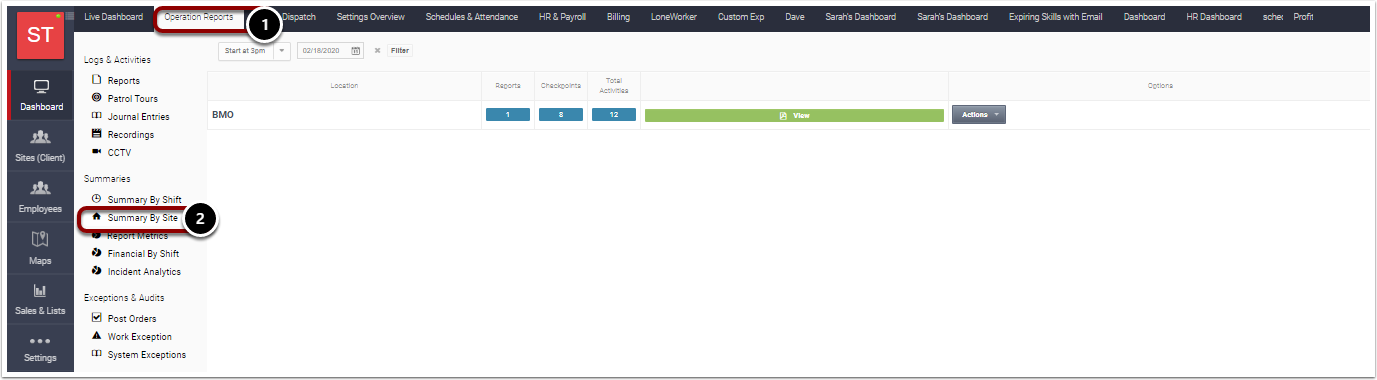The height and width of the screenshot is (380, 1377).
Task: Click the BMO location name
Action: click(222, 115)
